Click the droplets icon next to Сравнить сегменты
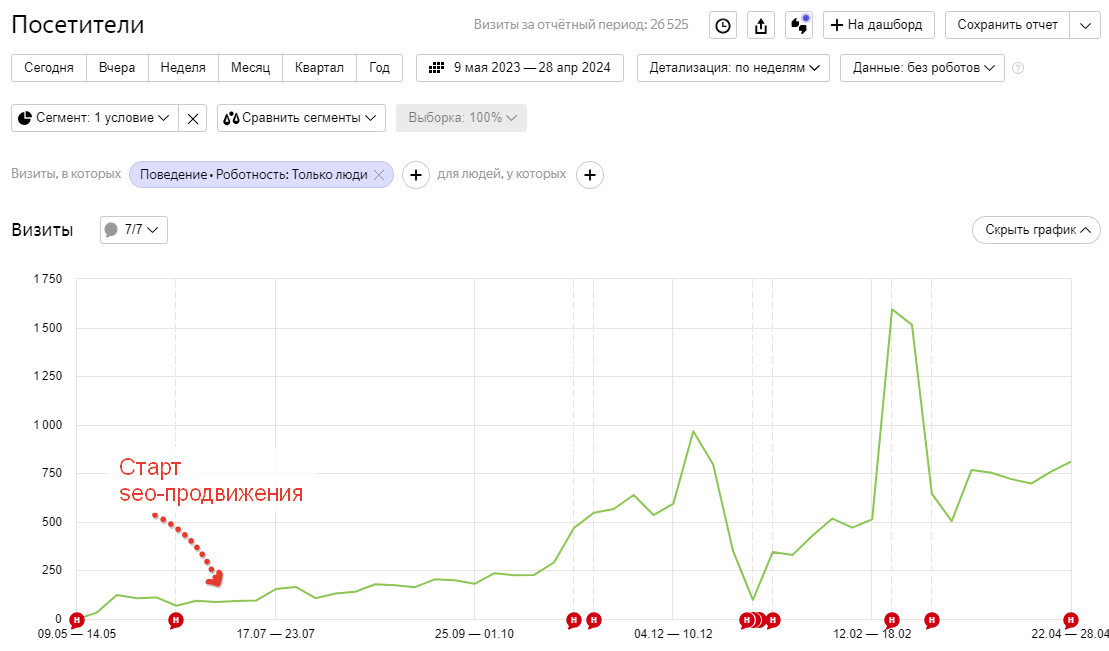 click(x=230, y=117)
